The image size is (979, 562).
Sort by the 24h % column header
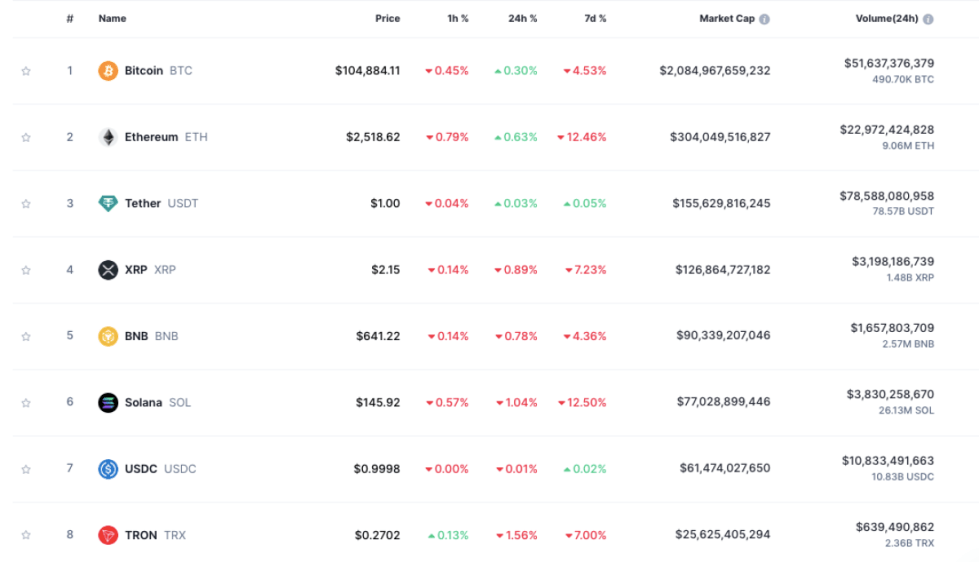(x=523, y=19)
